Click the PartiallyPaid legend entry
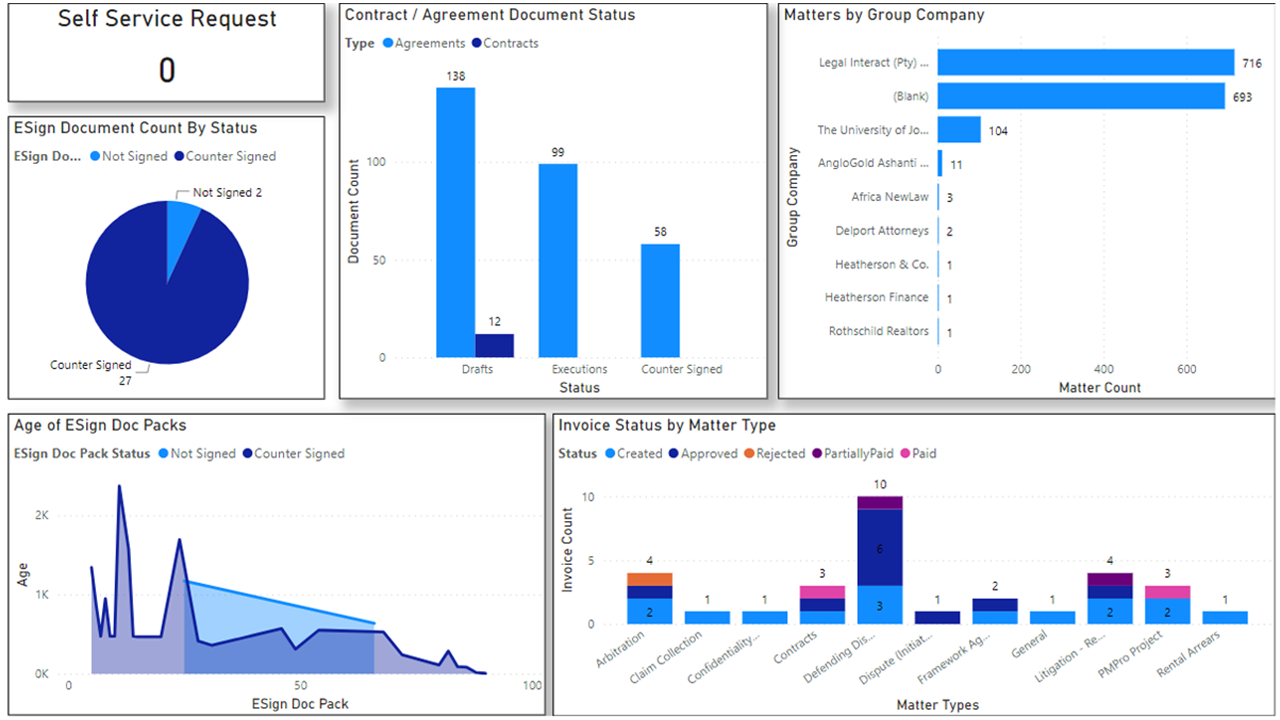Viewport: 1280px width, 720px height. coord(851,453)
